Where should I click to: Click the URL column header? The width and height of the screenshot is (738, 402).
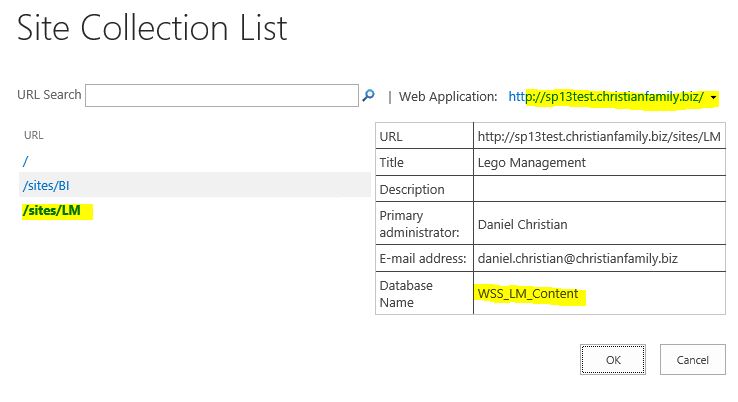tap(33, 135)
